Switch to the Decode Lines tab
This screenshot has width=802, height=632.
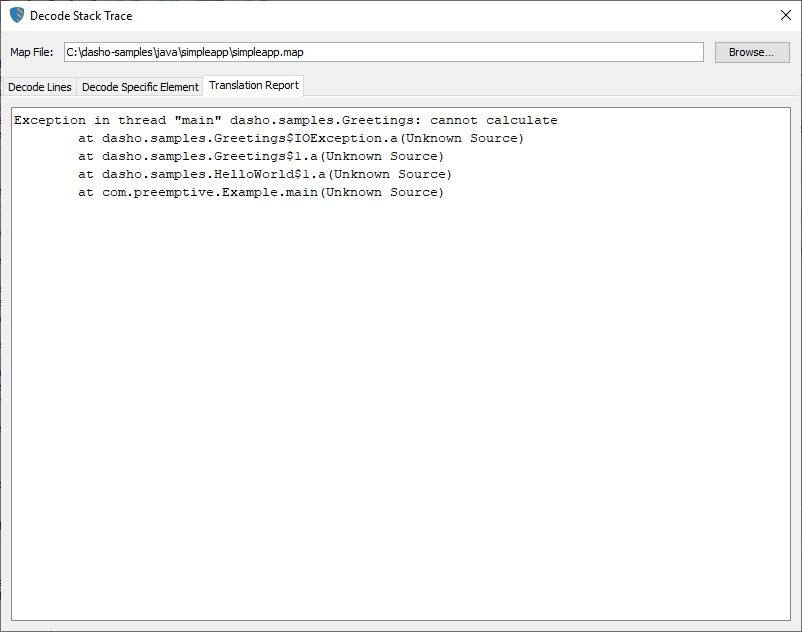39,87
